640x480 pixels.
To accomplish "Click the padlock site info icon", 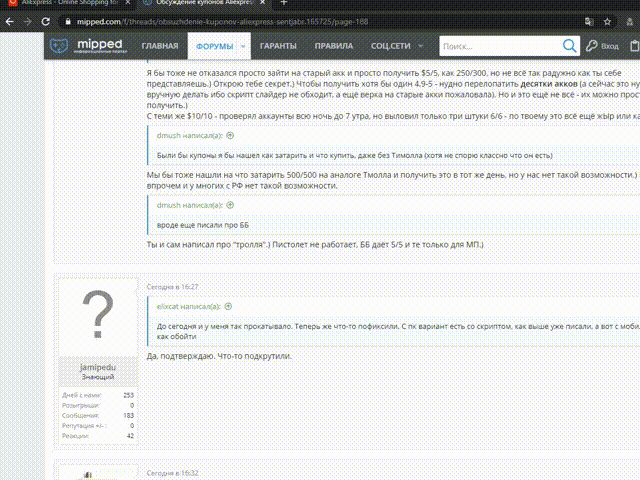I will (x=68, y=22).
